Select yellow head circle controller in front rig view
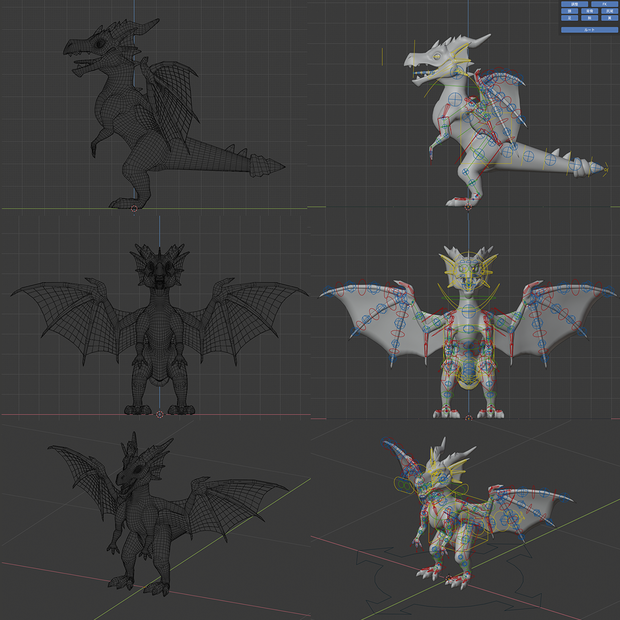 click(x=468, y=266)
